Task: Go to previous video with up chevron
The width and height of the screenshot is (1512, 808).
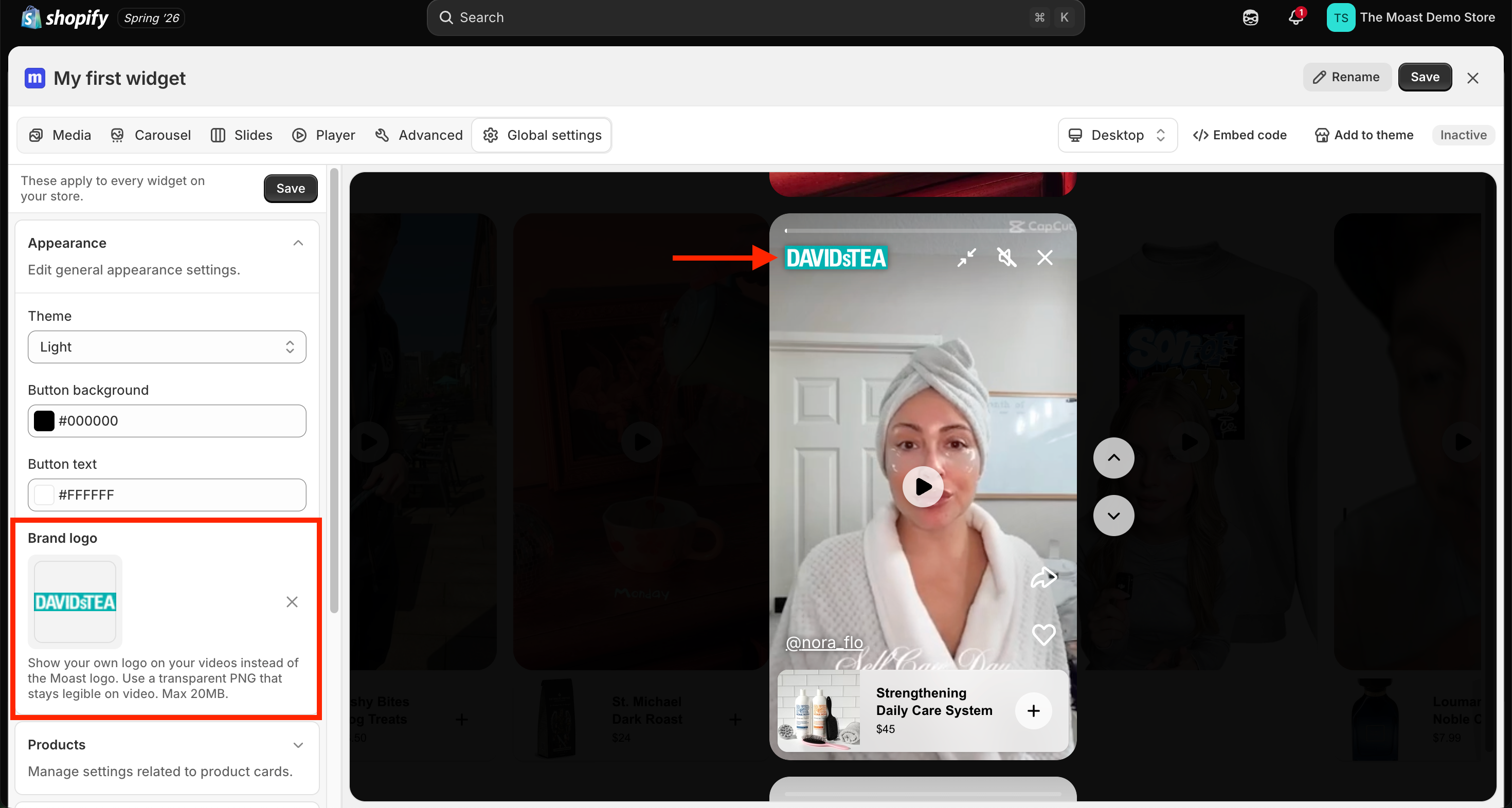Action: click(x=1113, y=457)
